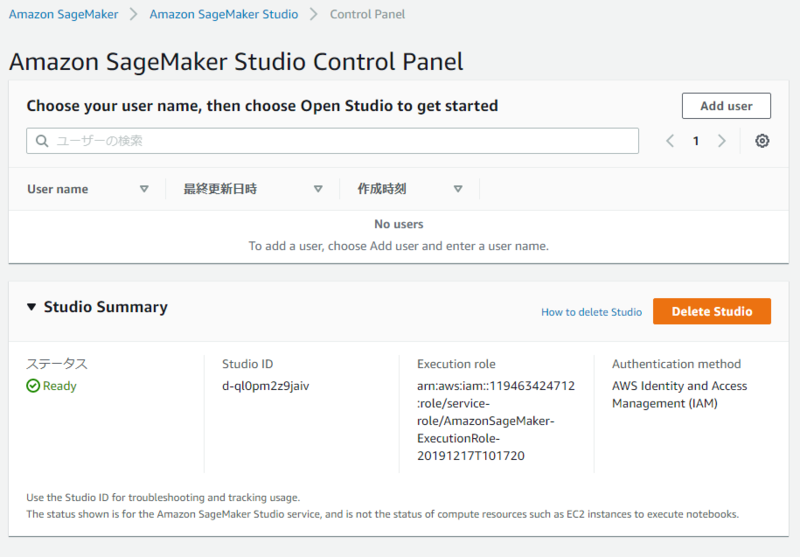Sort by 最終更新日時 column arrow
Viewport: 800px width, 557px height.
pyautogui.click(x=318, y=189)
